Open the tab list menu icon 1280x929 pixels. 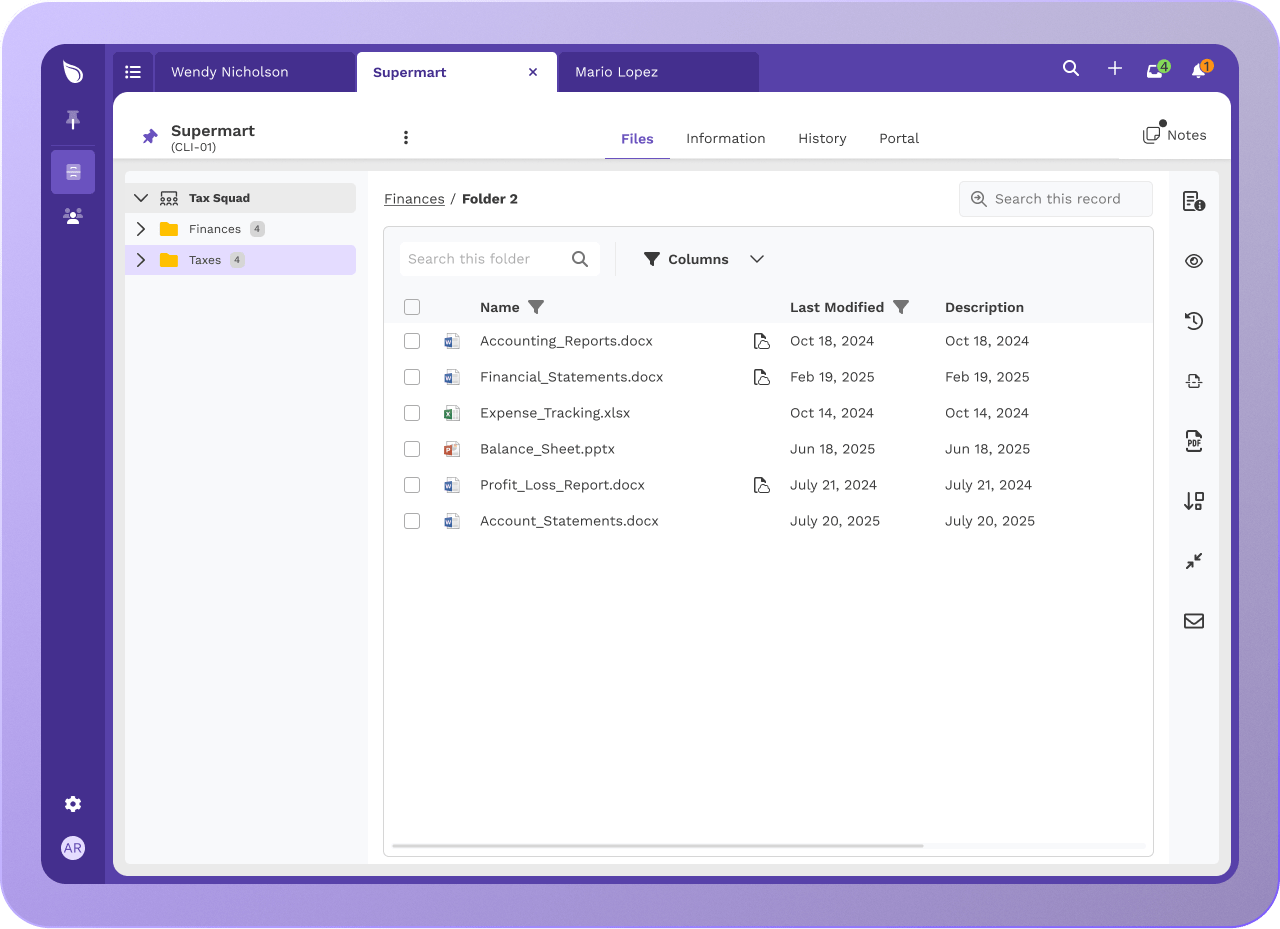[133, 72]
